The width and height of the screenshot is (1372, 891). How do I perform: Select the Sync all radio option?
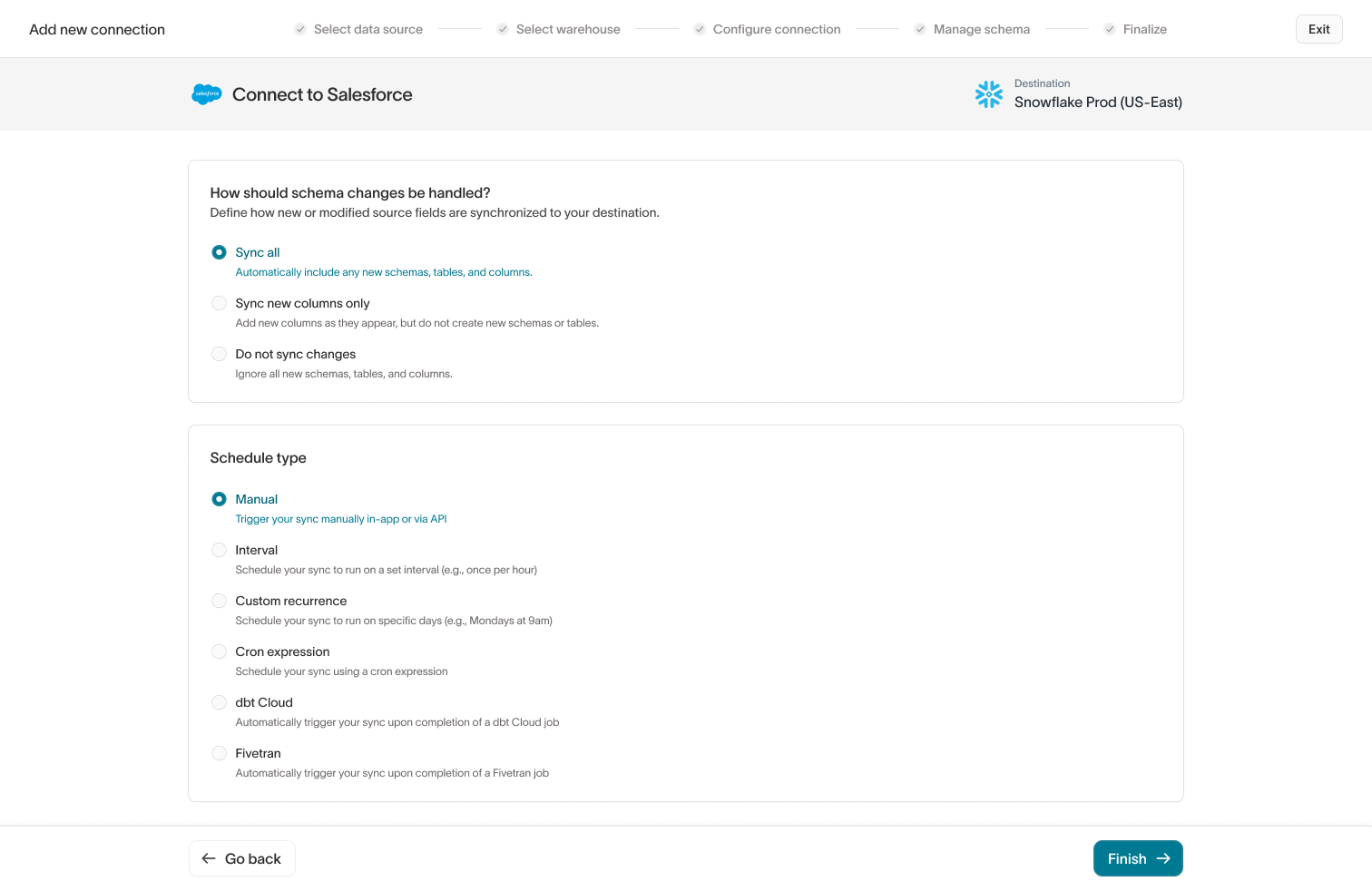219,252
